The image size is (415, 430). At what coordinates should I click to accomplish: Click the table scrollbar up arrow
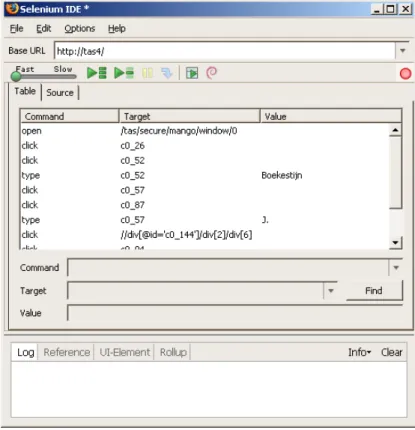(395, 130)
